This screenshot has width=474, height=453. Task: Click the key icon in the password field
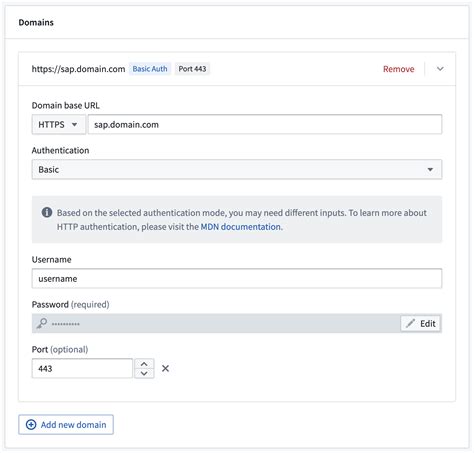pyautogui.click(x=42, y=323)
